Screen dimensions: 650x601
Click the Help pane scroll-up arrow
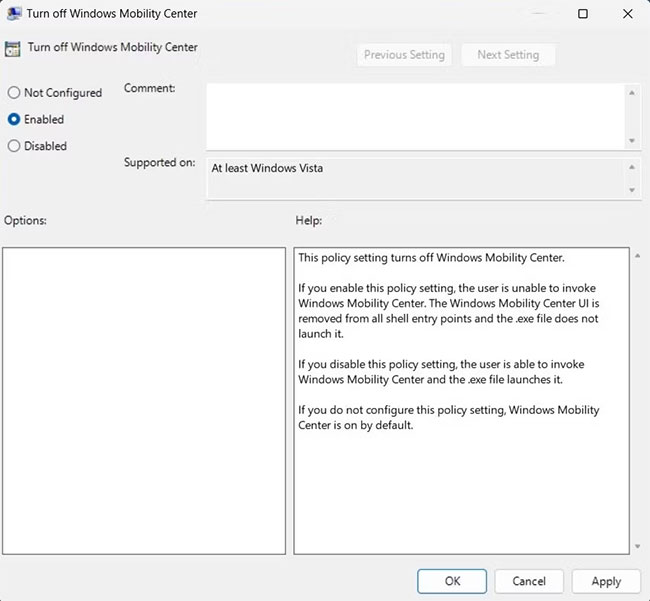pos(638,256)
